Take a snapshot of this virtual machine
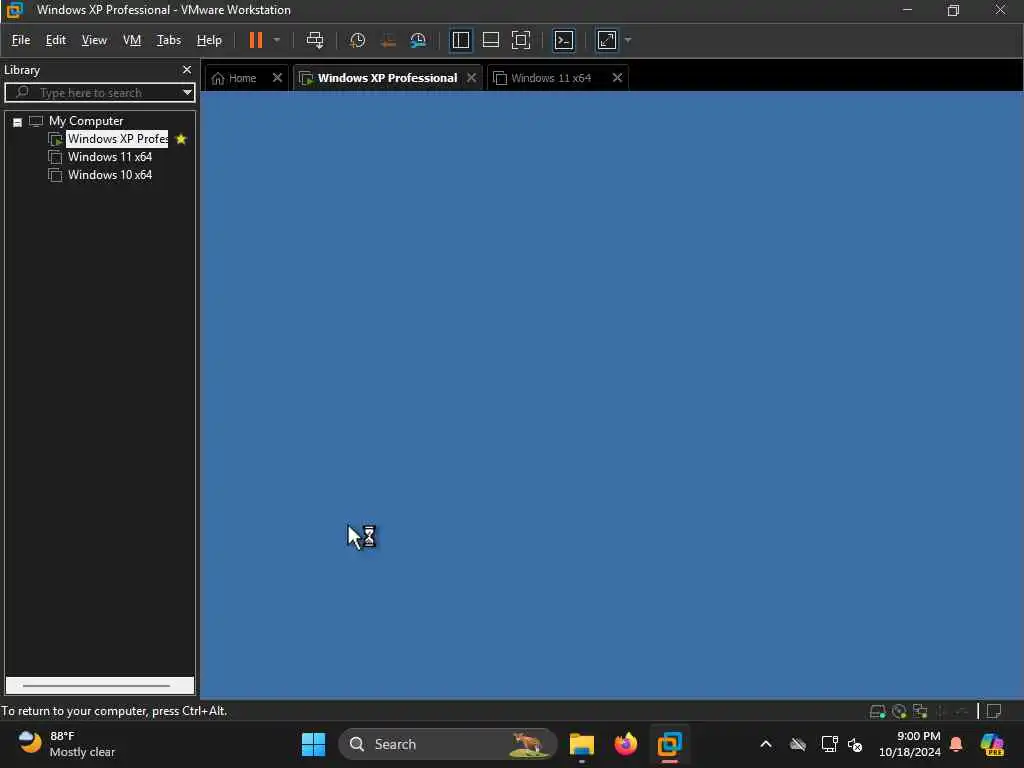Image resolution: width=1024 pixels, height=768 pixels. pos(357,40)
